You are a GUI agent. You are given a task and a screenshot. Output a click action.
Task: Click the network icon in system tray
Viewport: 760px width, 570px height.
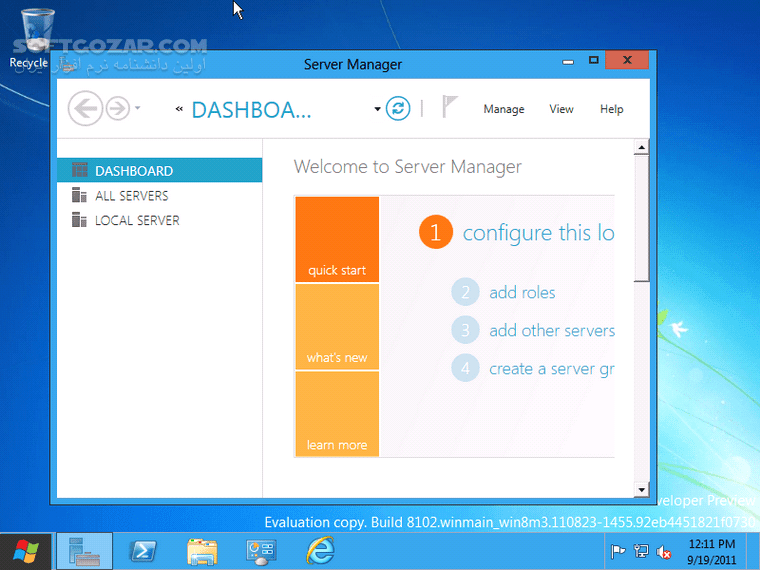pos(641,552)
